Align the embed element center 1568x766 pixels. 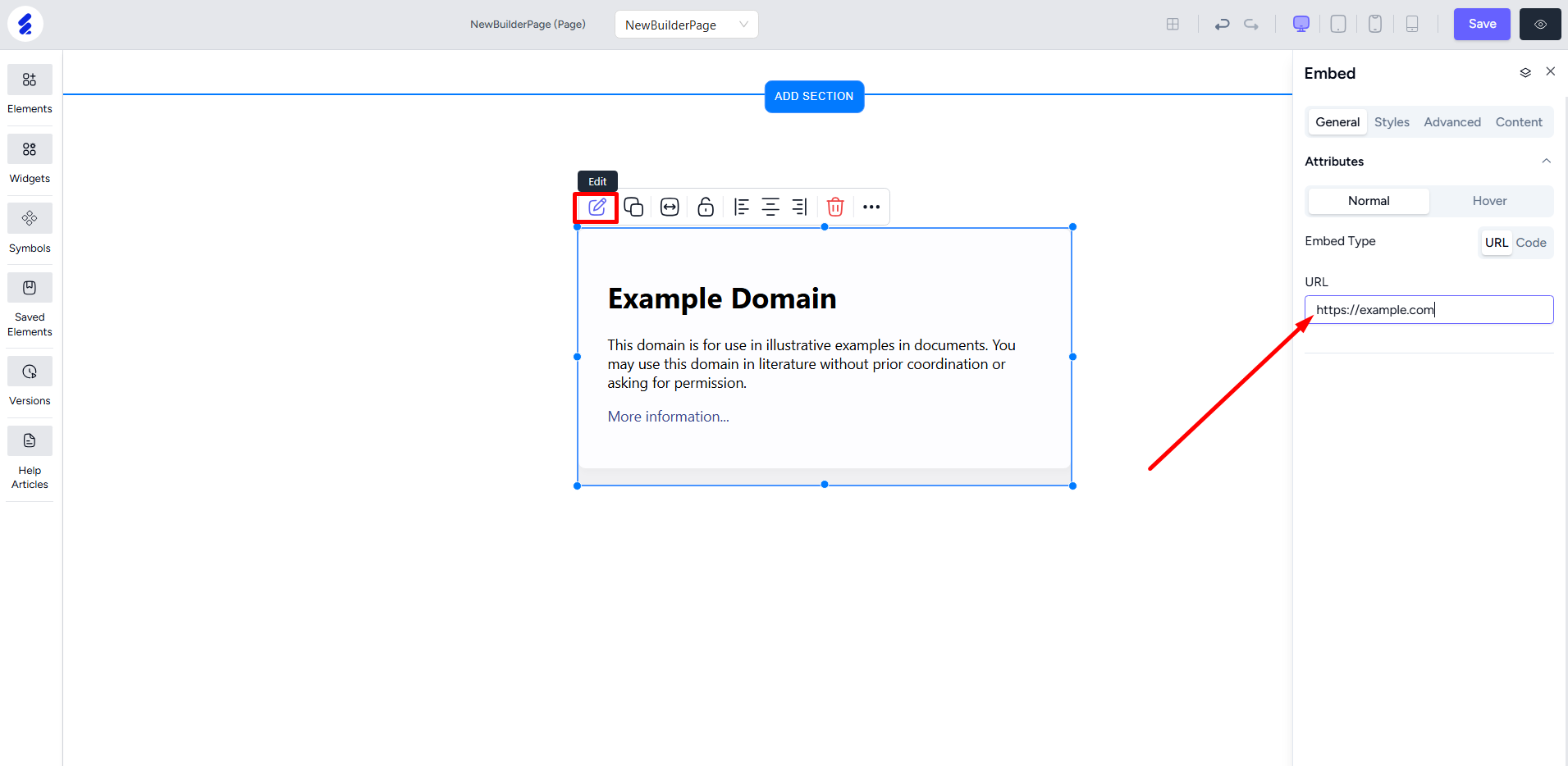(770, 207)
